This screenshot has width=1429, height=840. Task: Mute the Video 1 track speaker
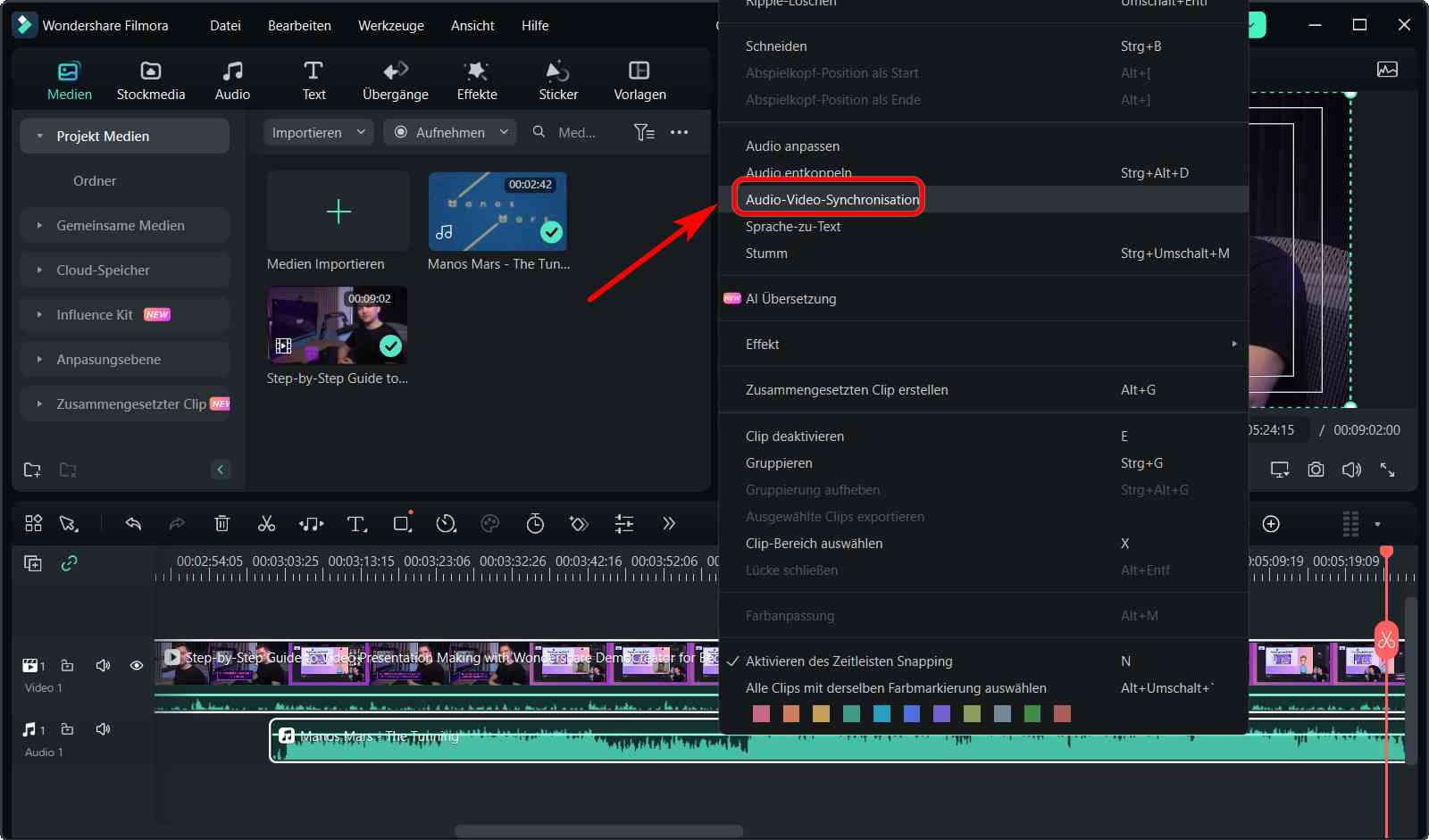point(103,665)
